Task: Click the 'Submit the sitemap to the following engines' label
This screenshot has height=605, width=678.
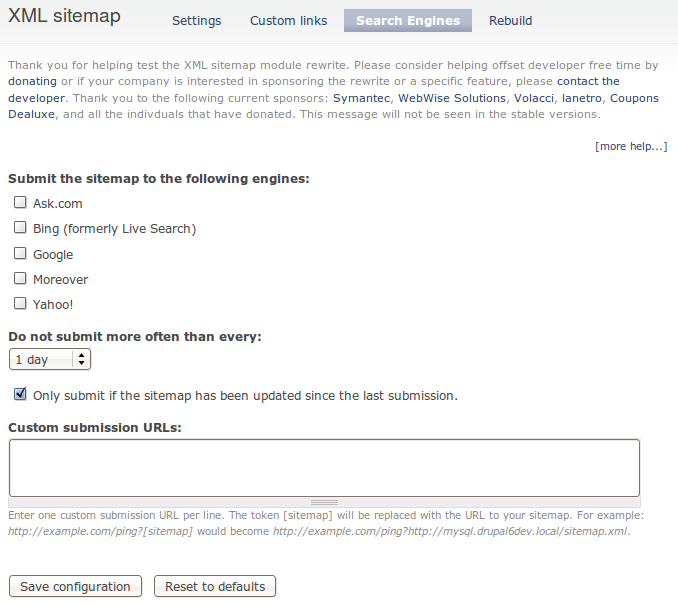Action: 159,179
